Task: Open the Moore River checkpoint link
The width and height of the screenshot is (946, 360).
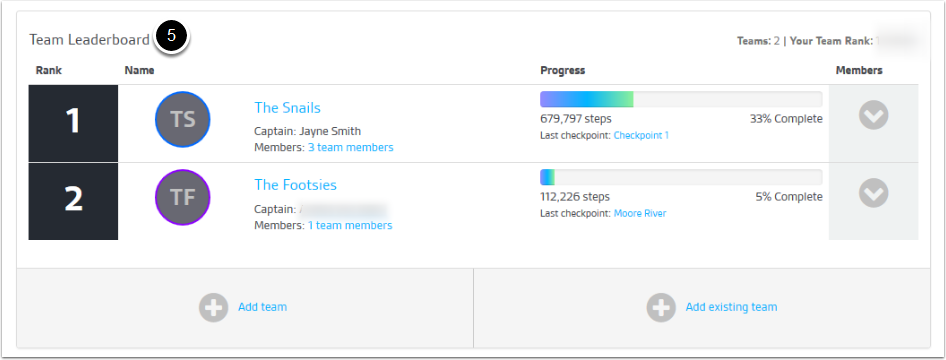Action: (x=640, y=213)
